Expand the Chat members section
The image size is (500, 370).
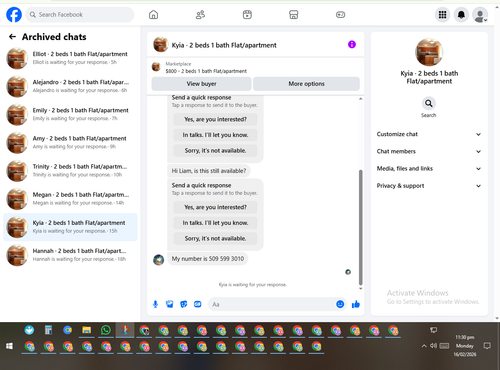[429, 151]
